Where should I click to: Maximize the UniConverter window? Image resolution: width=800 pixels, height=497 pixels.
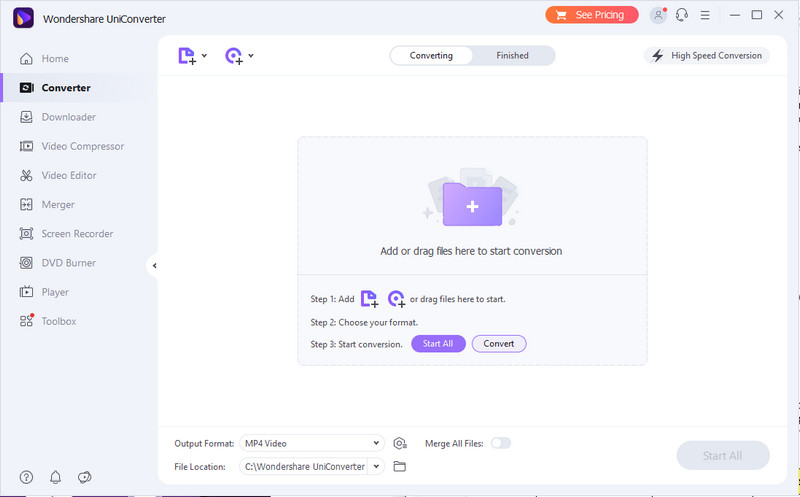coord(757,15)
